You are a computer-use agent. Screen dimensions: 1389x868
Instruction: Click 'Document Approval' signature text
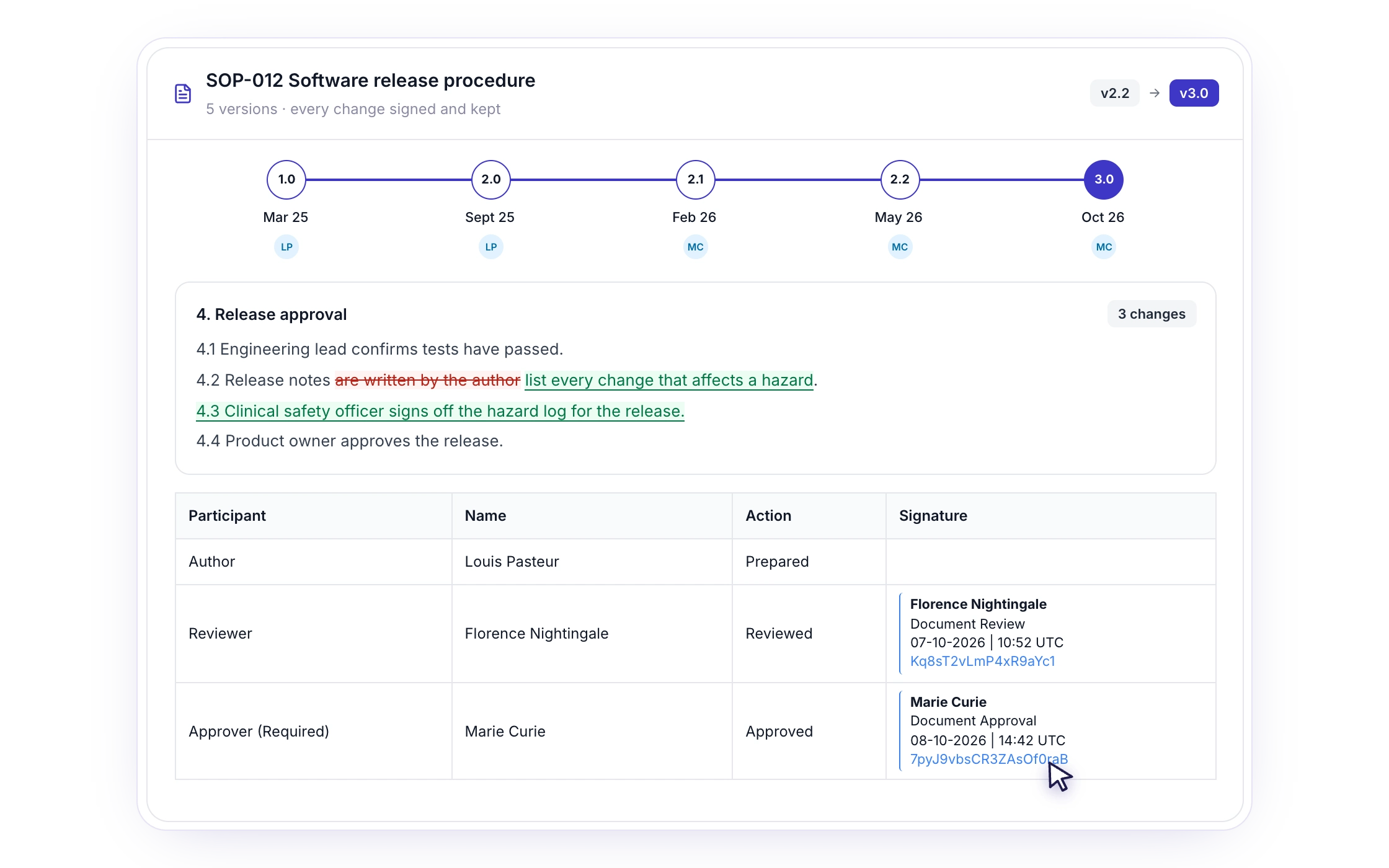point(973,720)
